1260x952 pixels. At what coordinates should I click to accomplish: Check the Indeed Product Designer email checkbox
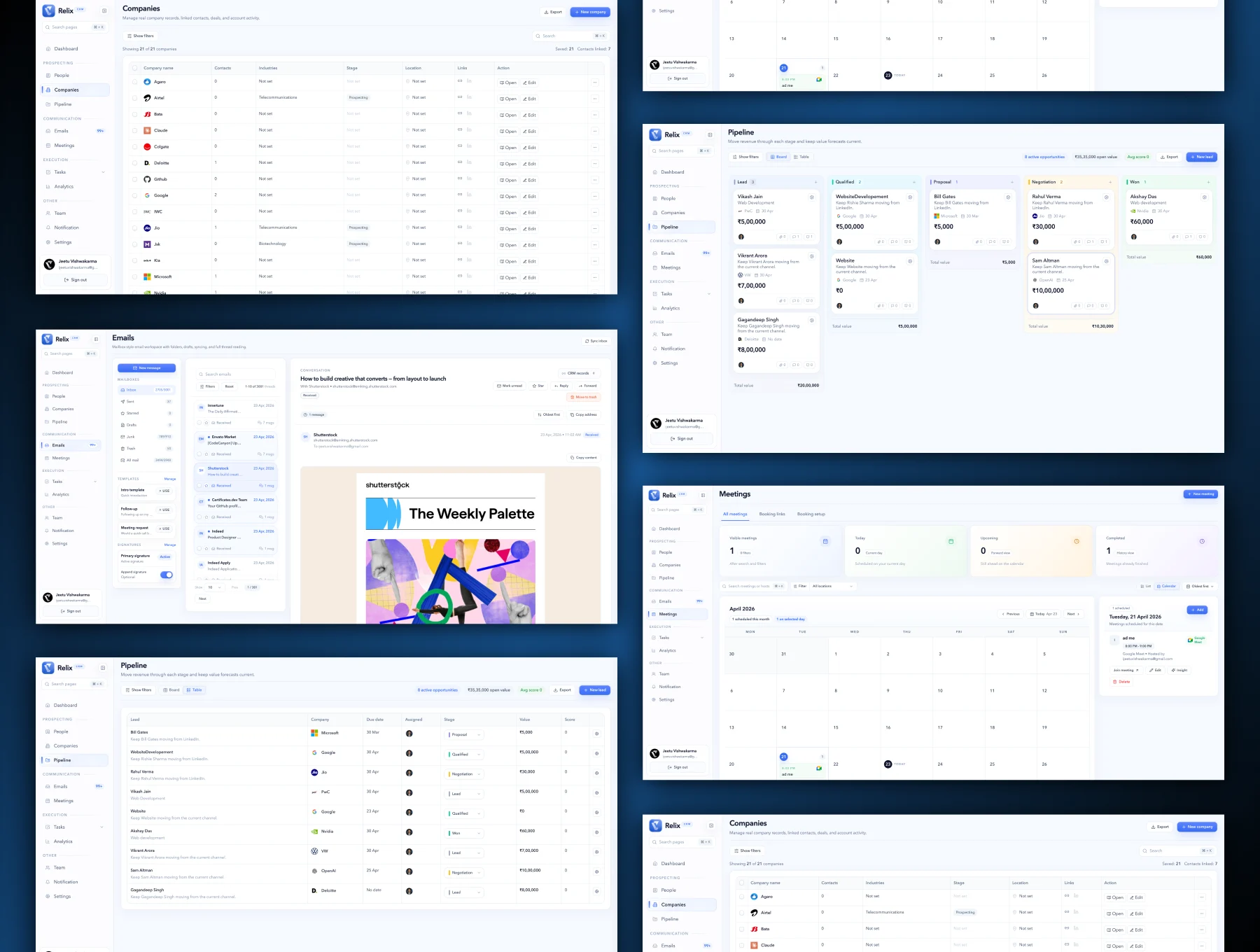[199, 548]
